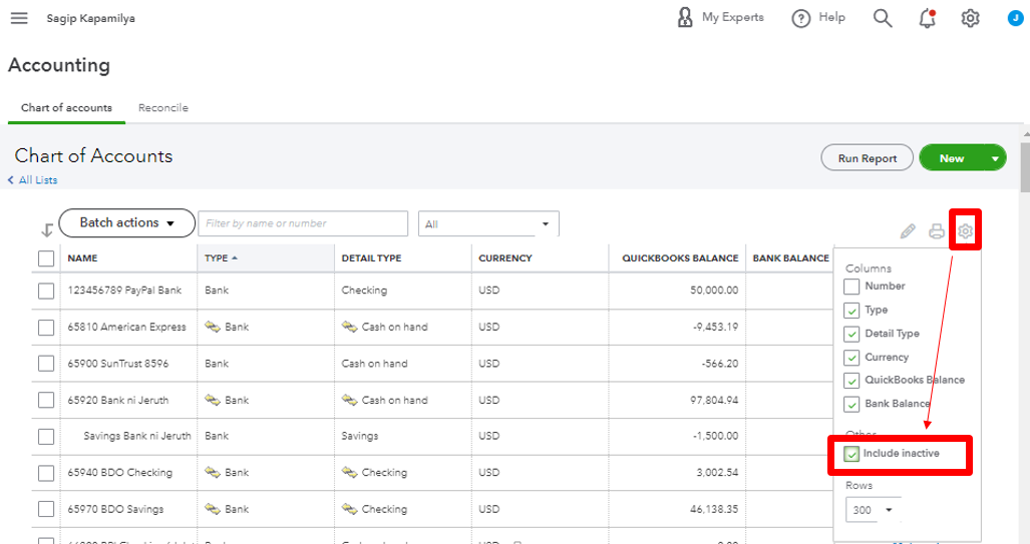This screenshot has height=544, width=1030.
Task: Click the search magnifier icon
Action: click(x=882, y=18)
